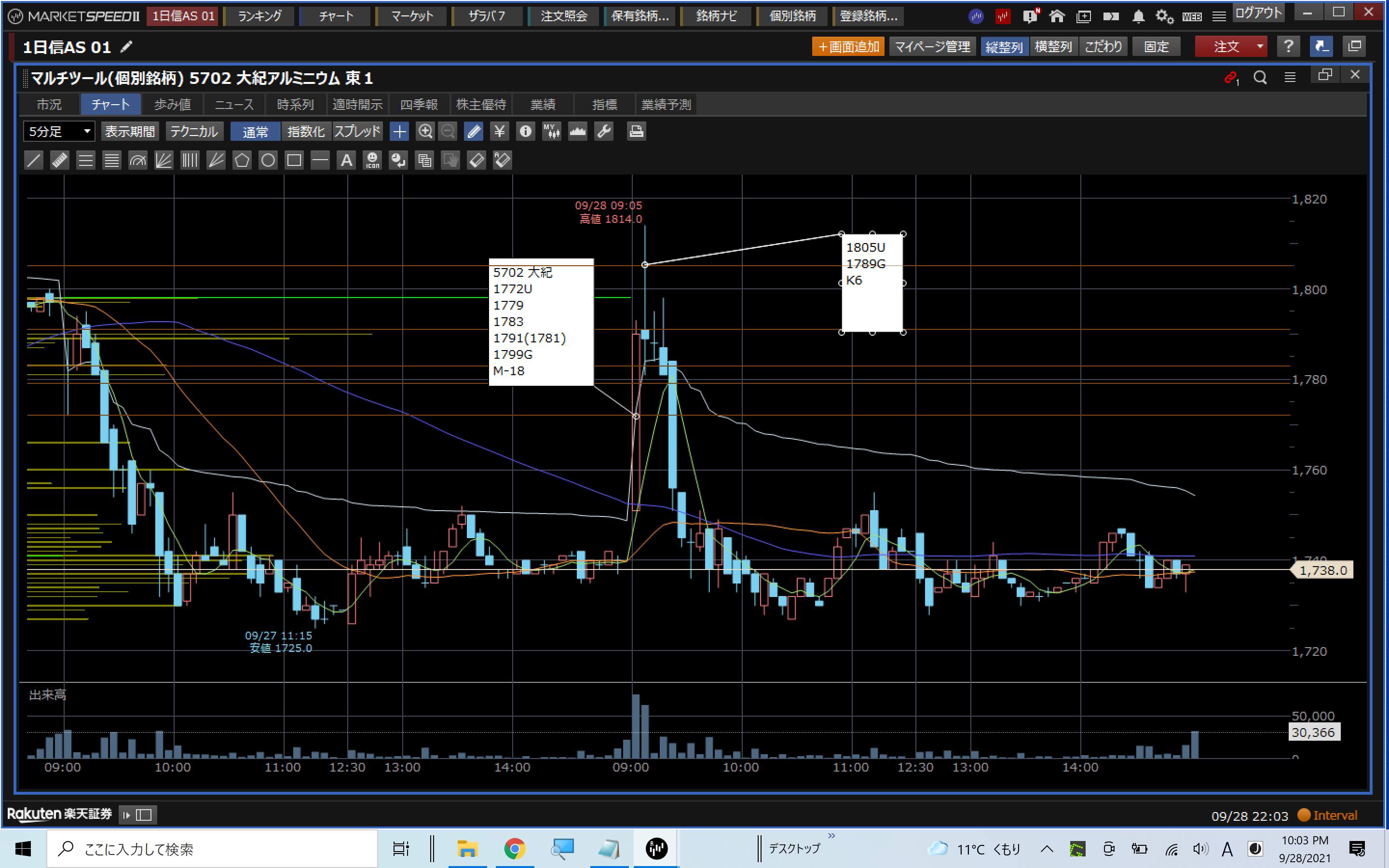Click the yen price display icon

[x=499, y=132]
